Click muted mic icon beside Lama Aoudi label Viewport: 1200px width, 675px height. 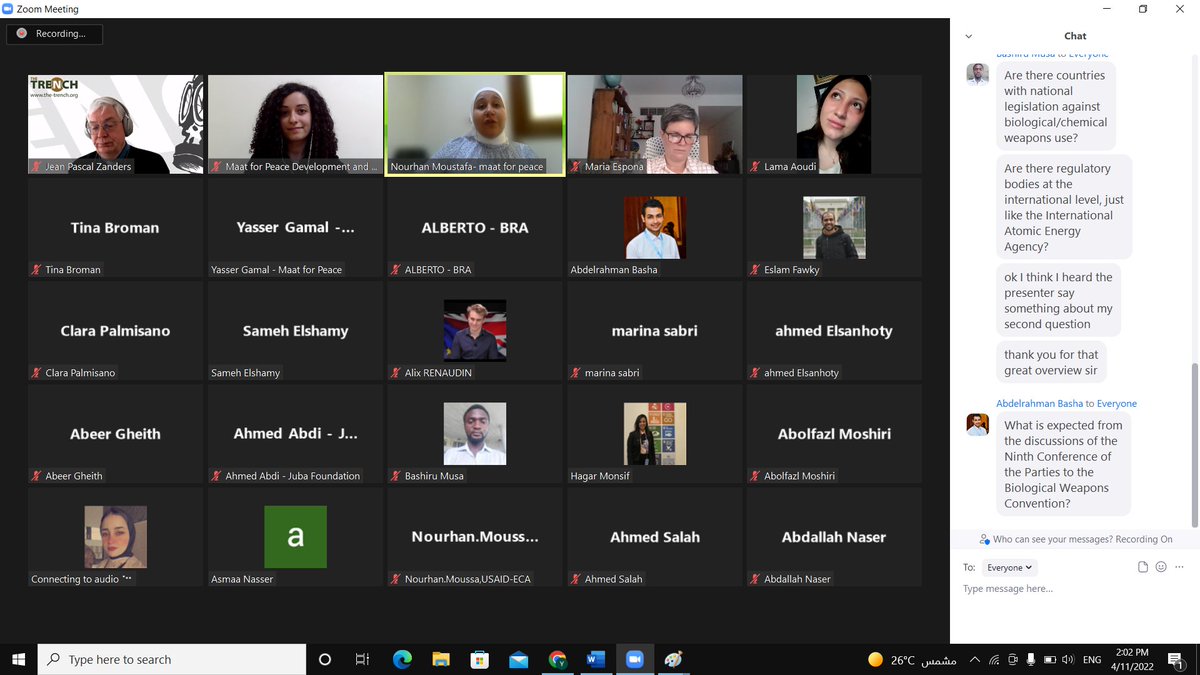click(x=756, y=167)
